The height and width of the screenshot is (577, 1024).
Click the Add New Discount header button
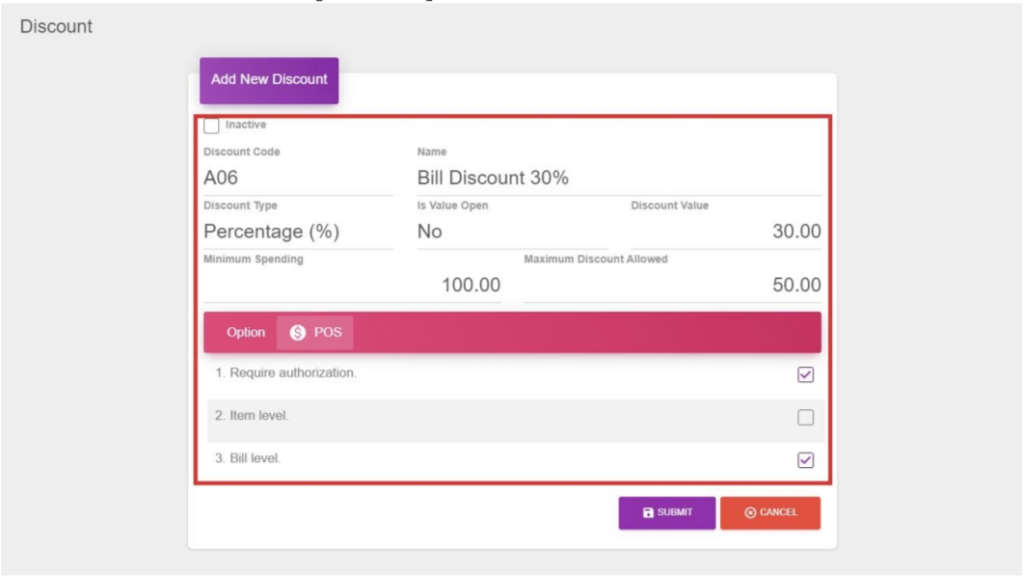tap(269, 80)
